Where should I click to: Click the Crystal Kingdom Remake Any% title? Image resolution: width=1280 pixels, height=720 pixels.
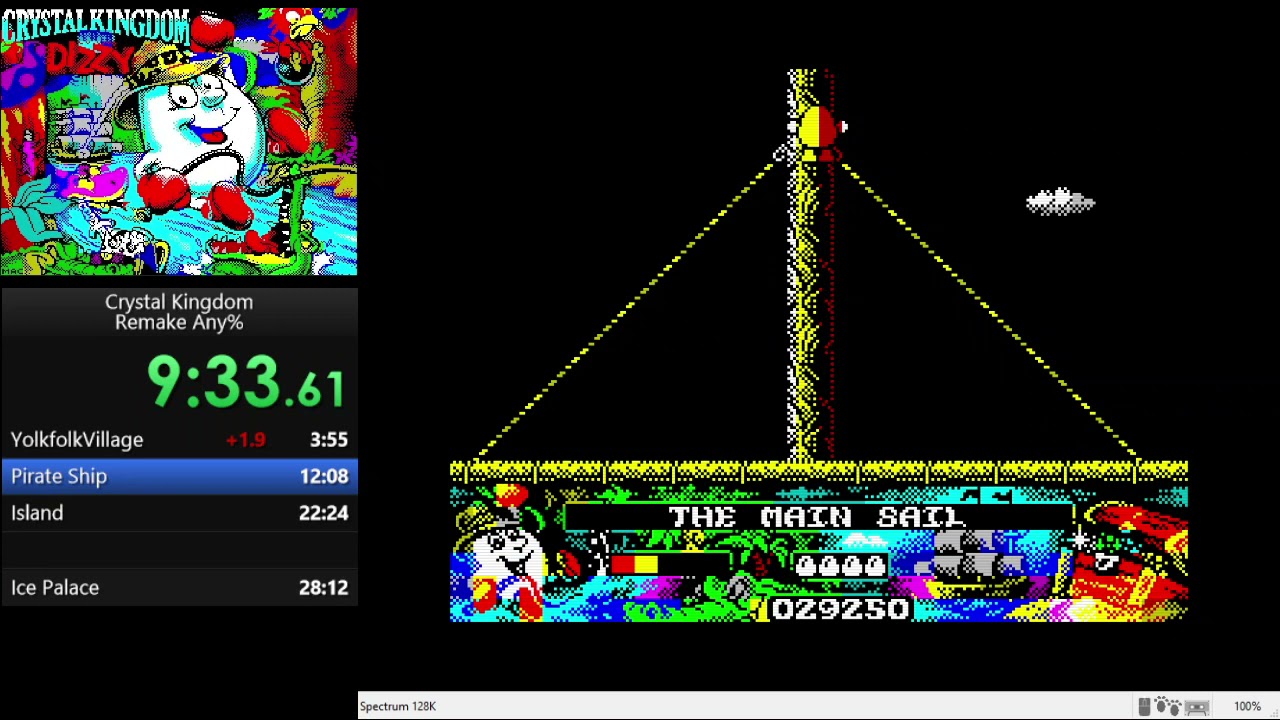pos(179,312)
